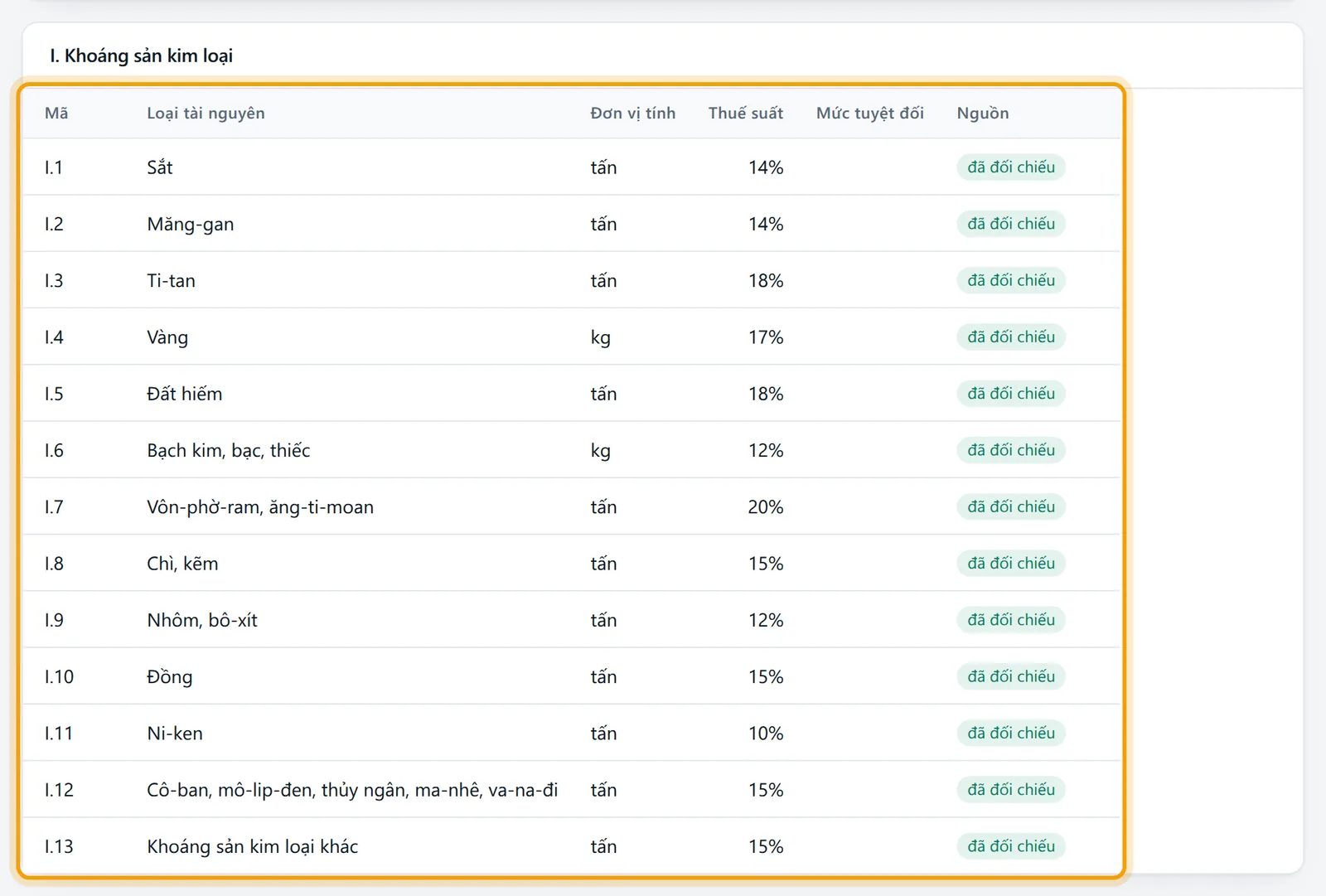This screenshot has width=1326, height=896.
Task: Click the 'đã đối chiếu' badge for Chì, kẽm
Action: (x=1011, y=564)
